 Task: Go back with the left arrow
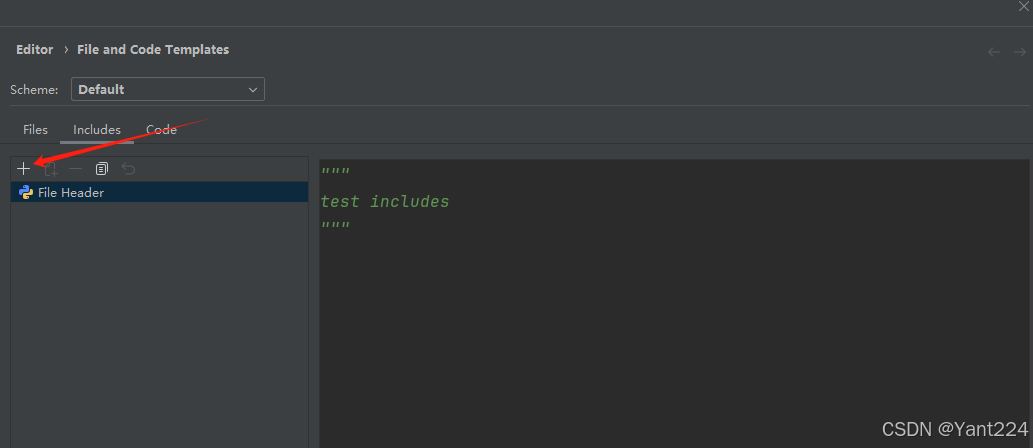pyautogui.click(x=993, y=52)
